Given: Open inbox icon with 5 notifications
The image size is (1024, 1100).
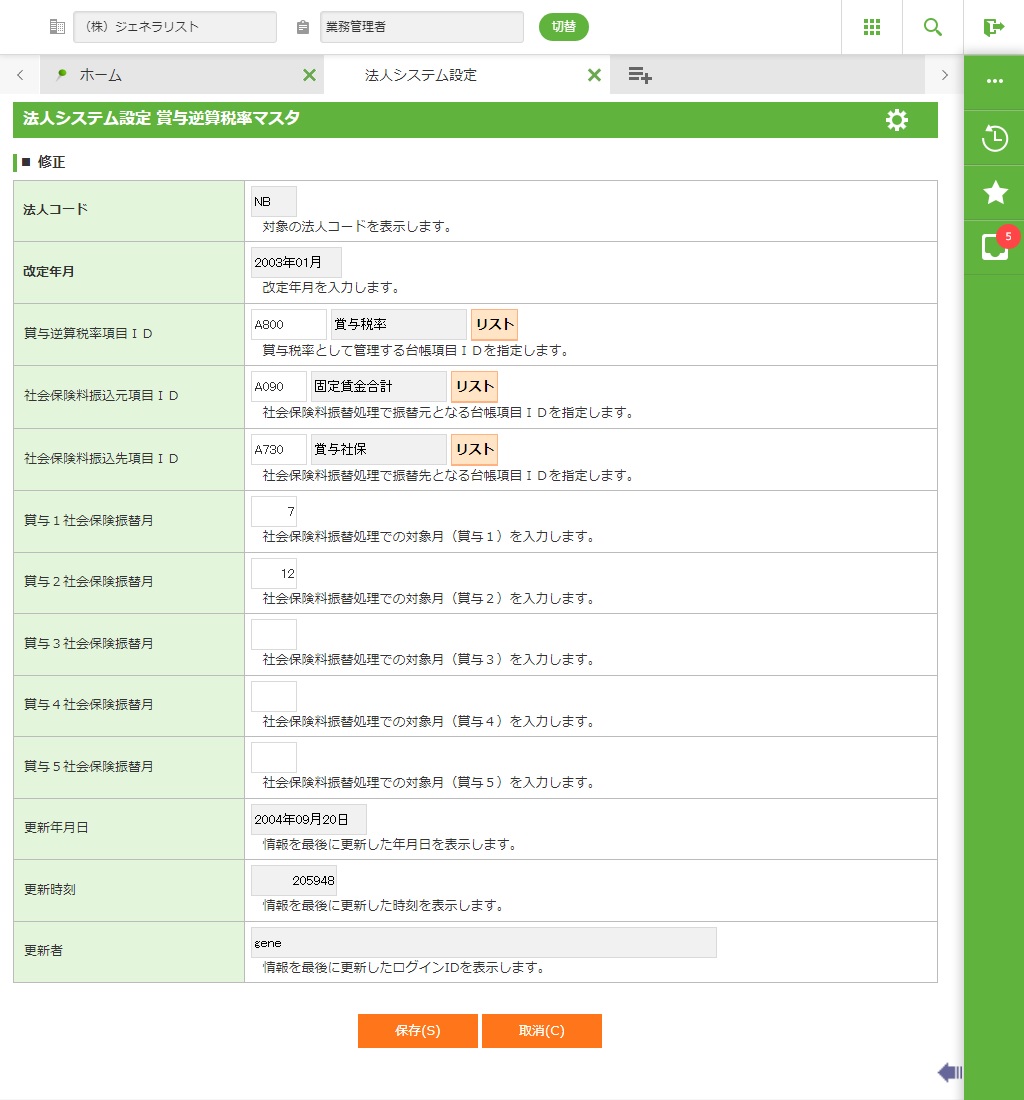Looking at the screenshot, I should [x=994, y=247].
